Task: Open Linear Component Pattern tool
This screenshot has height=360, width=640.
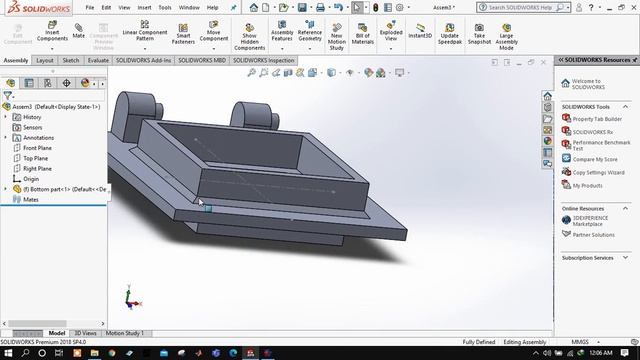Action: [x=144, y=31]
